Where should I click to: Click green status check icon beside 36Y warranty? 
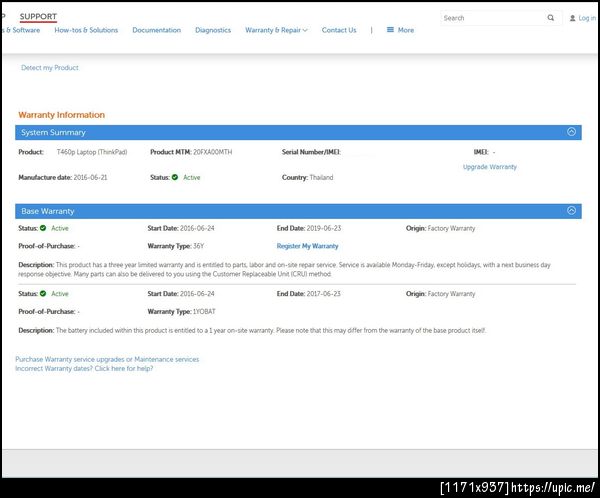tap(43, 228)
